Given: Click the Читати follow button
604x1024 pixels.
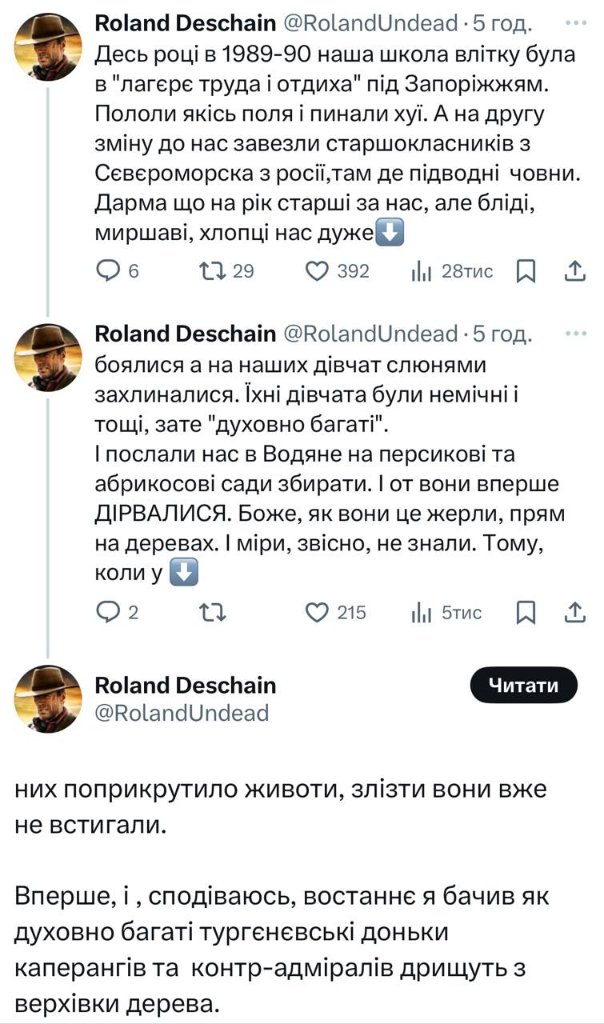Looking at the screenshot, I should (523, 685).
